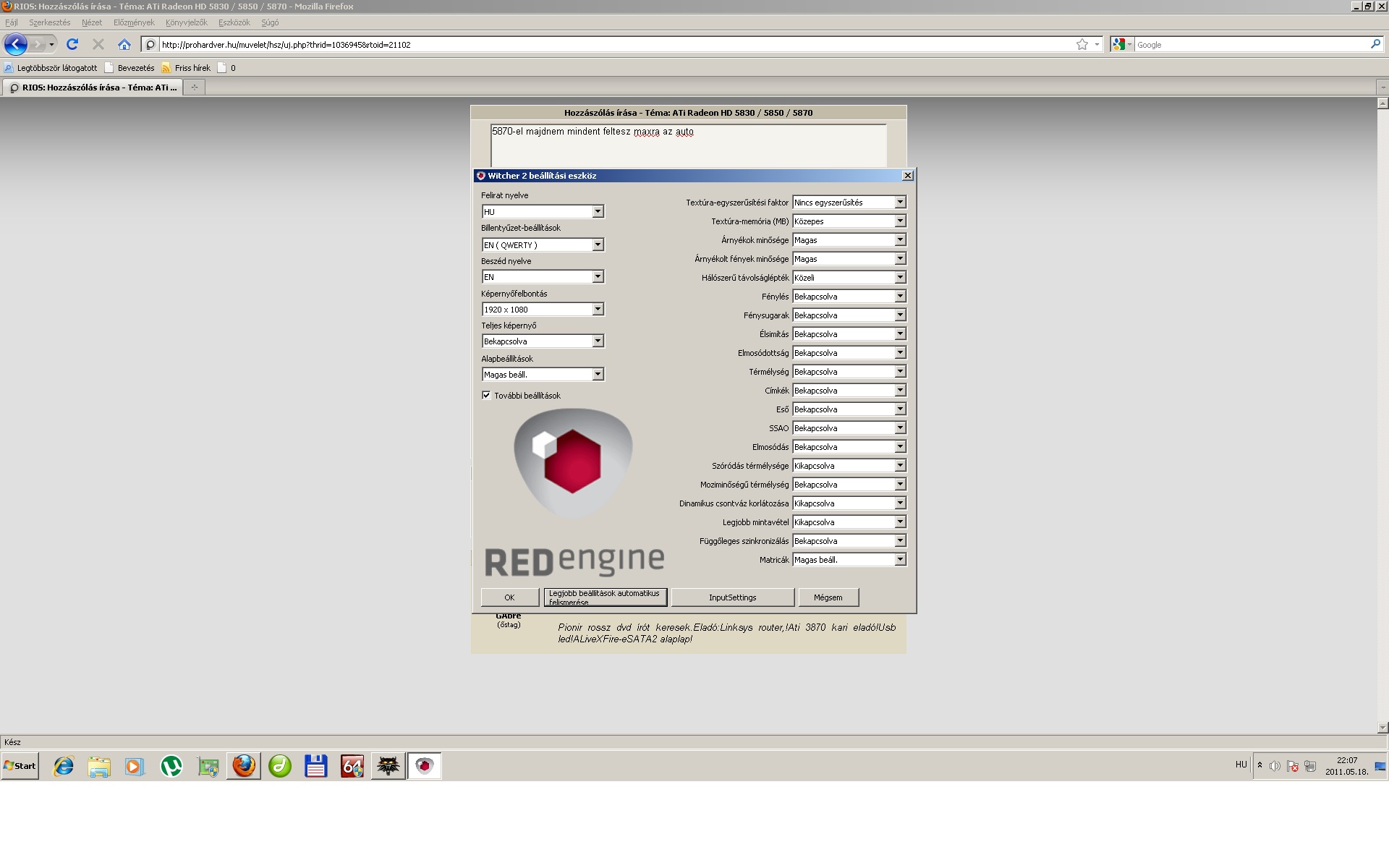Viewport: 1389px width, 868px height.
Task: Open Internet Explorer from taskbar
Action: point(64,766)
